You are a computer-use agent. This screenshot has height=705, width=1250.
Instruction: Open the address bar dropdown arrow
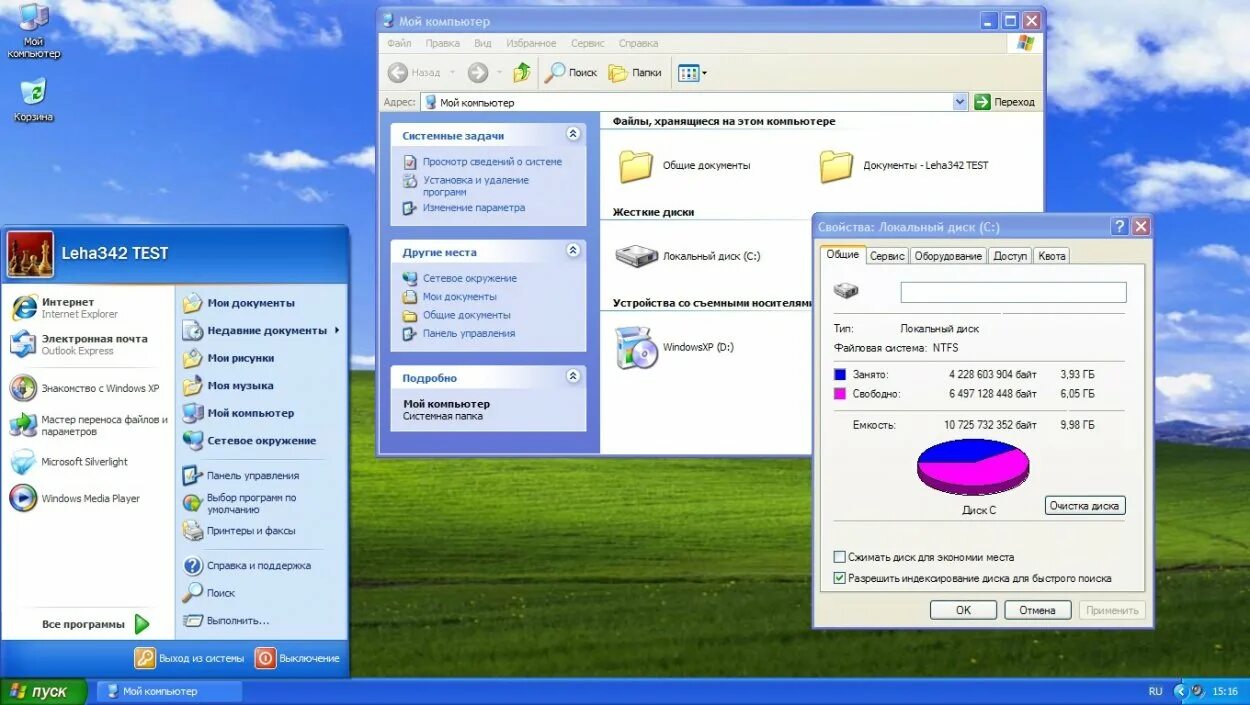click(960, 102)
